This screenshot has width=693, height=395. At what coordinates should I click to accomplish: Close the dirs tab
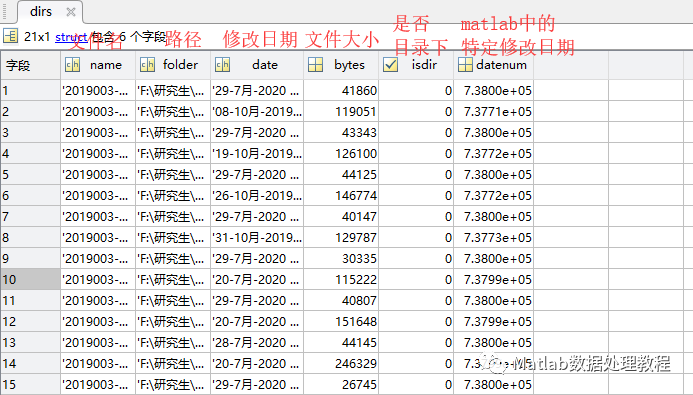(x=71, y=12)
